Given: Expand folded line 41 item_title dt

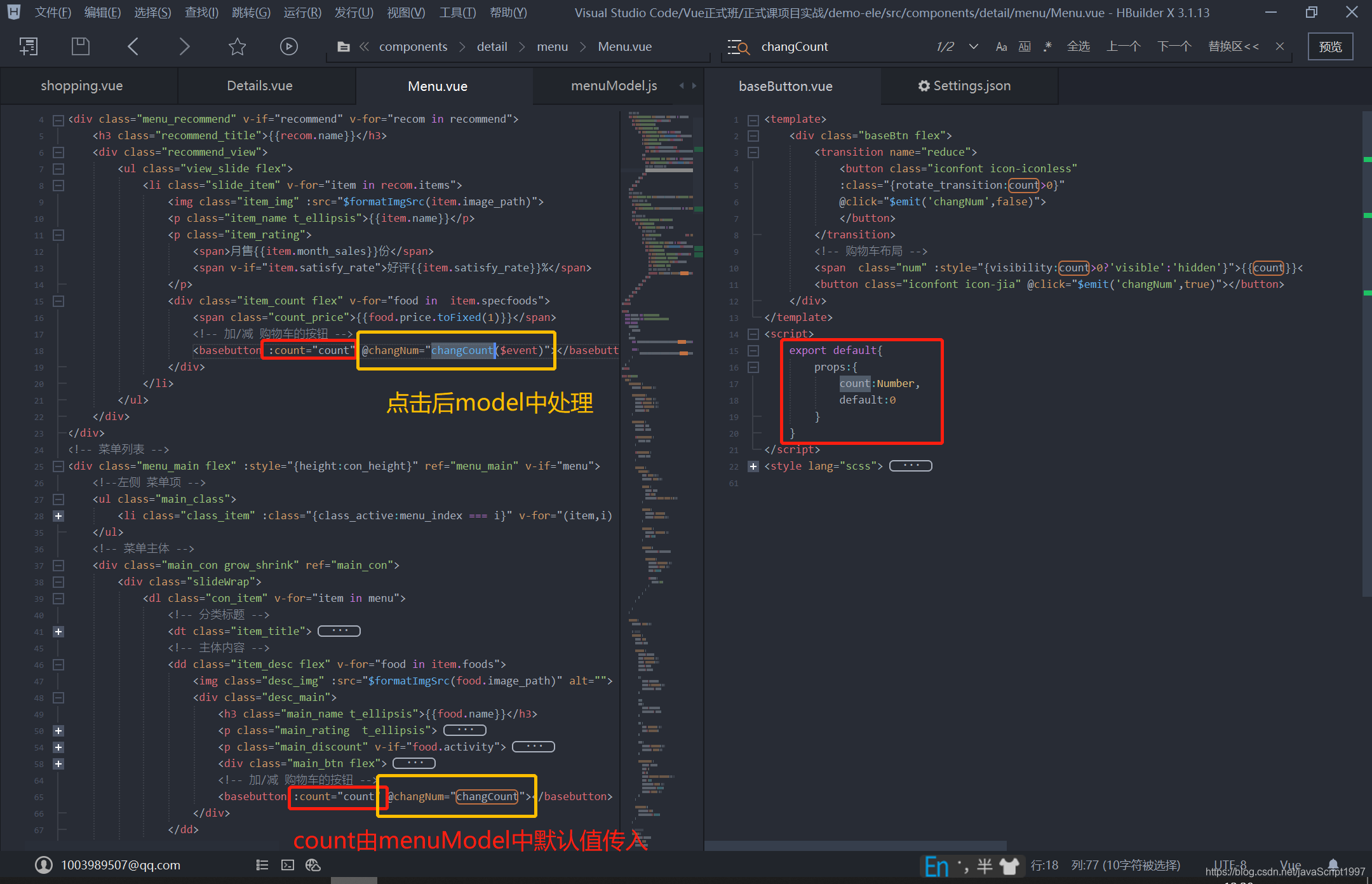Looking at the screenshot, I should point(58,632).
